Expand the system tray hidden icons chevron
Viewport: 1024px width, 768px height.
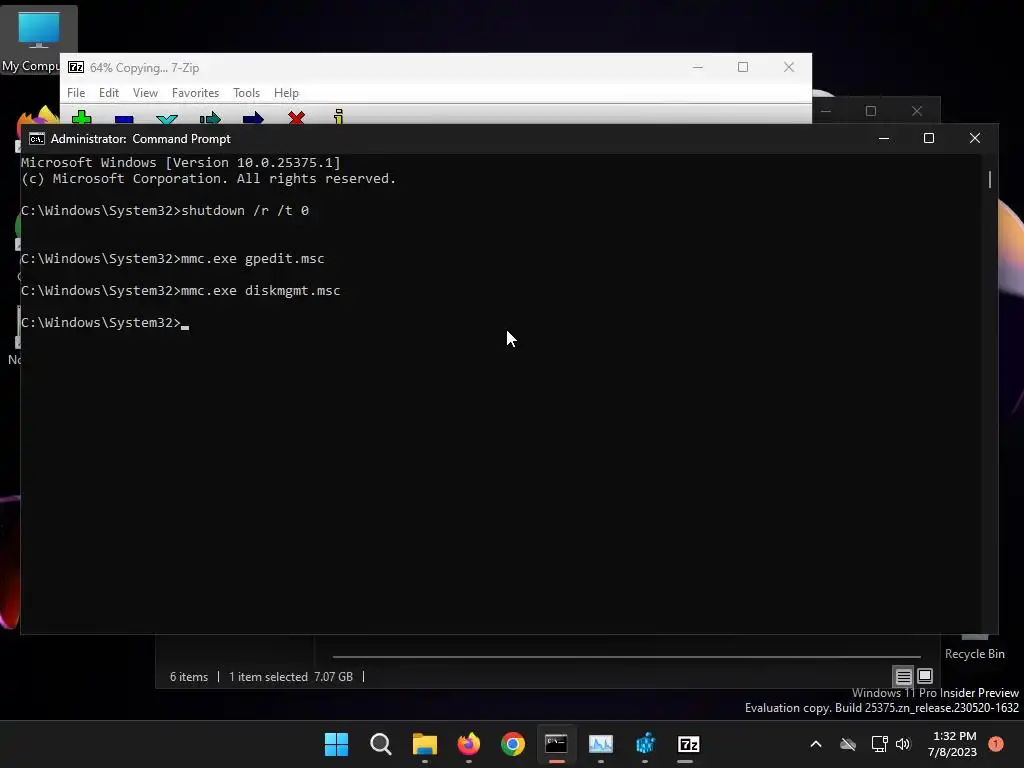[x=816, y=744]
